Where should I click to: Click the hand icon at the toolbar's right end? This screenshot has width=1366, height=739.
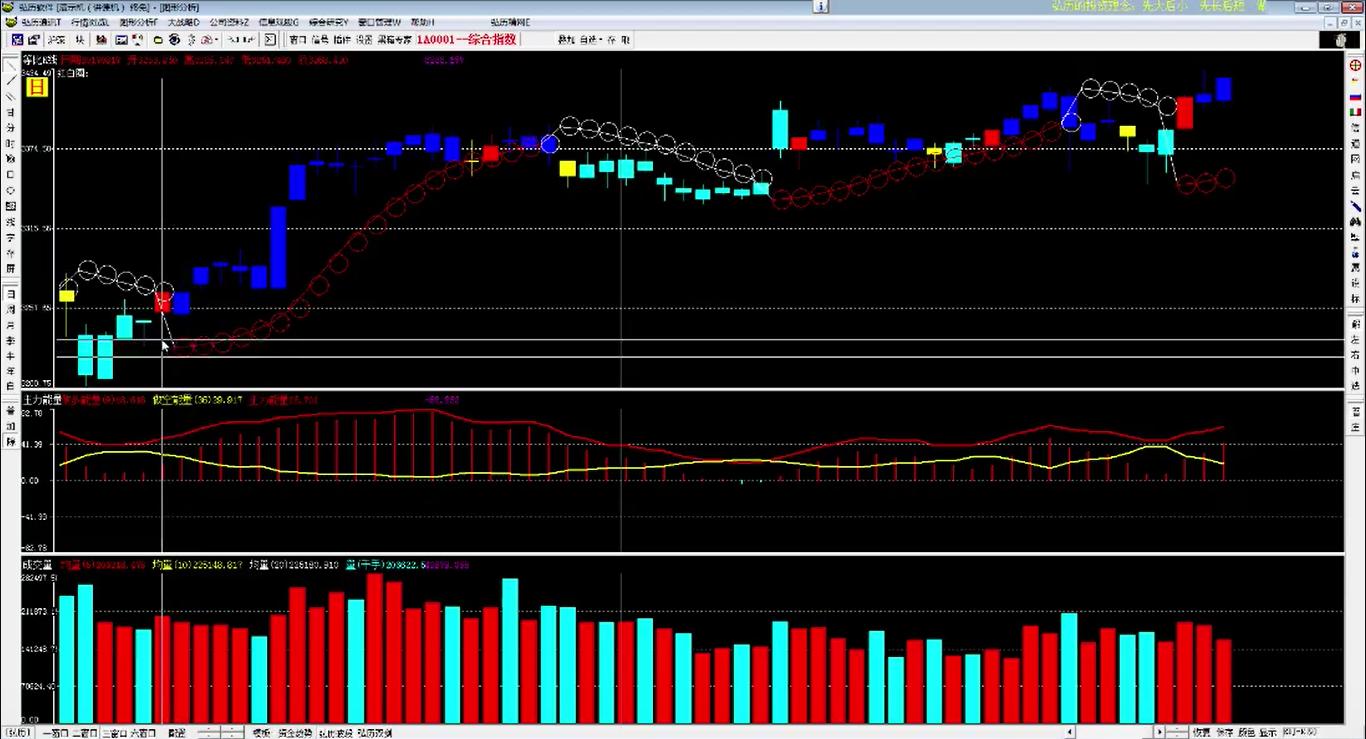(1340, 40)
